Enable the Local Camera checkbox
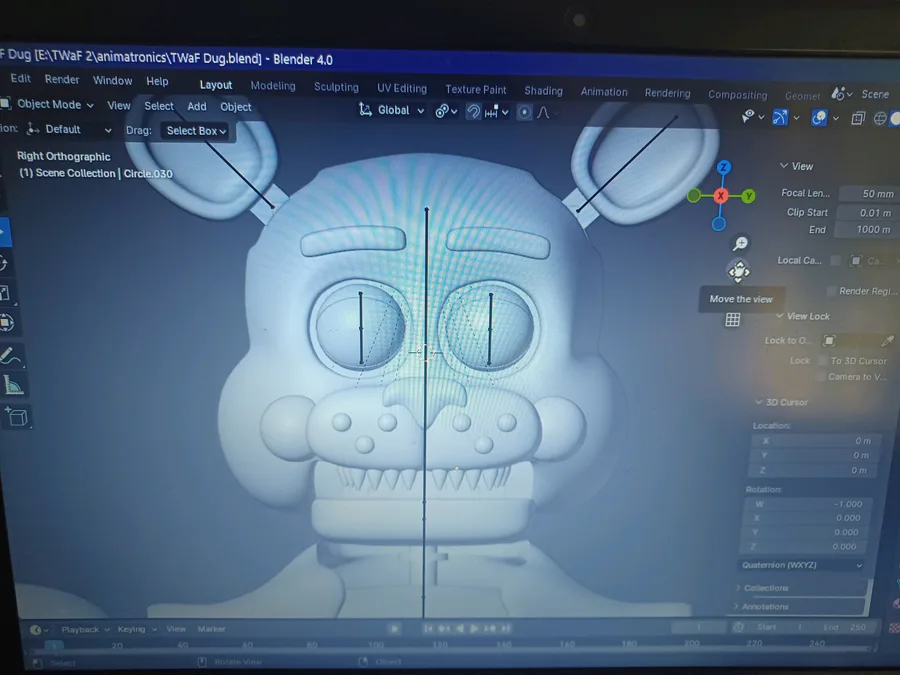Image resolution: width=900 pixels, height=675 pixels. (x=835, y=261)
